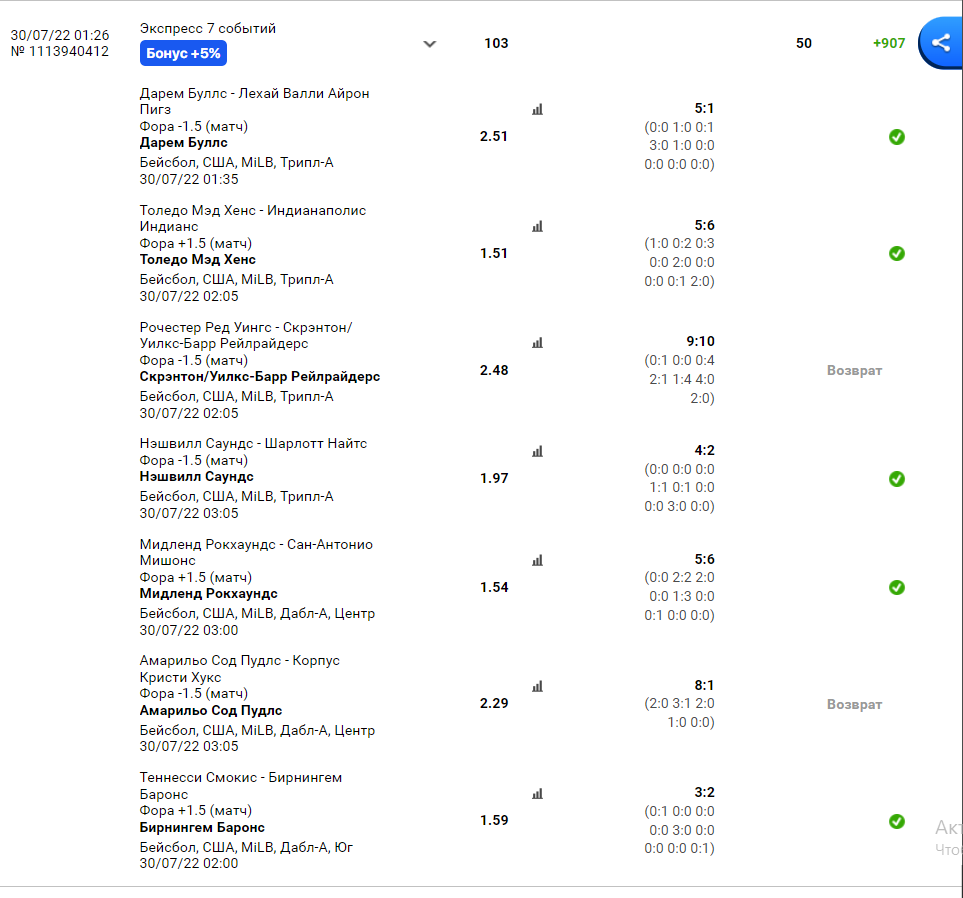Click bold selection Амарильо Сод Пудлс
Screen dimensions: 963x898
pos(211,711)
